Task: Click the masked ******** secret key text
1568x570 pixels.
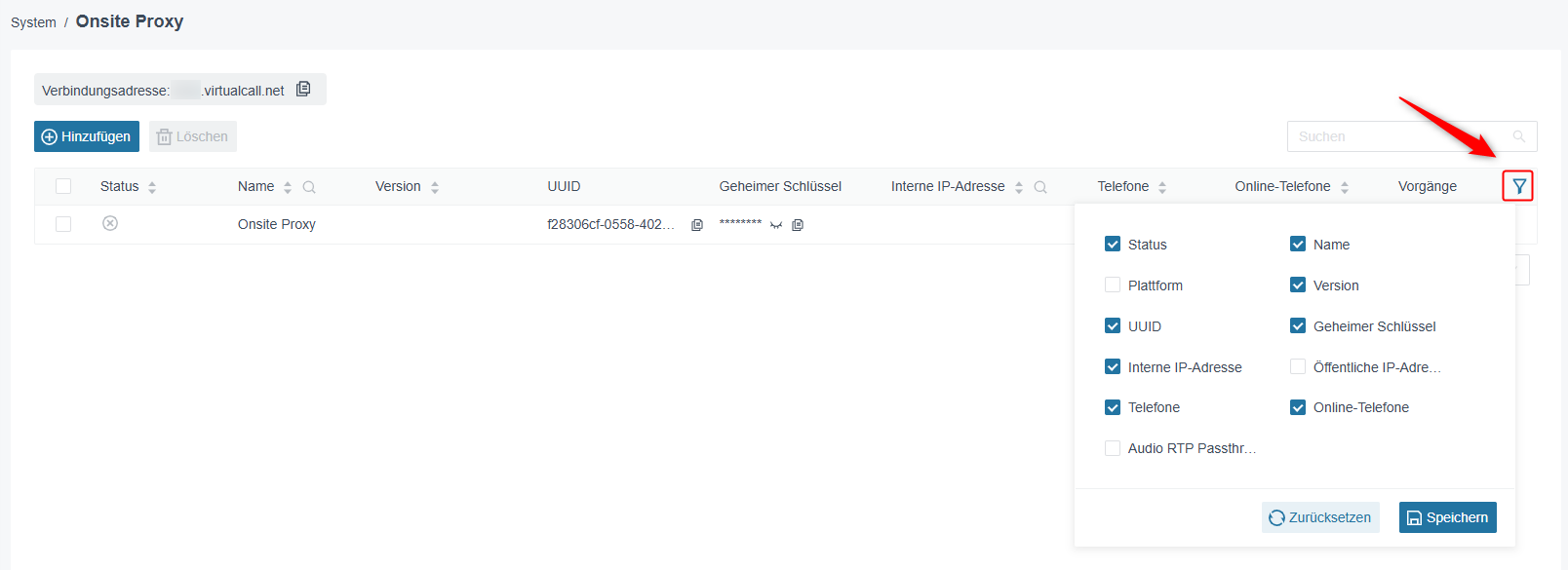Action: pyautogui.click(x=740, y=223)
